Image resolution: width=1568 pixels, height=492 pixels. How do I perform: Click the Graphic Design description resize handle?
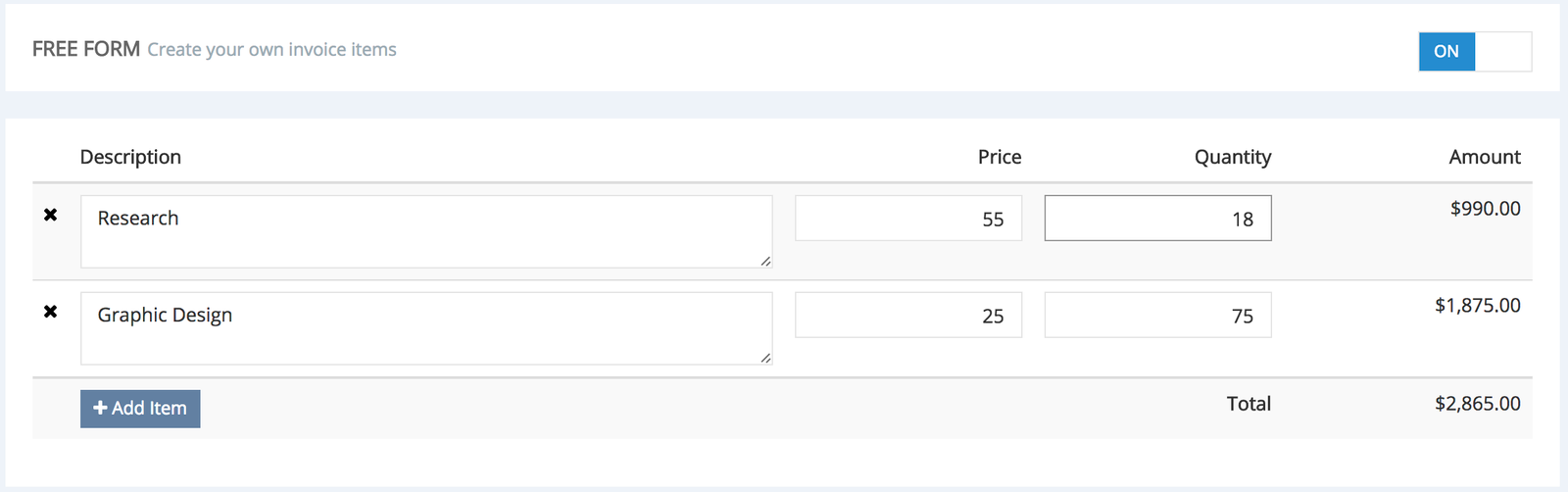(x=765, y=359)
